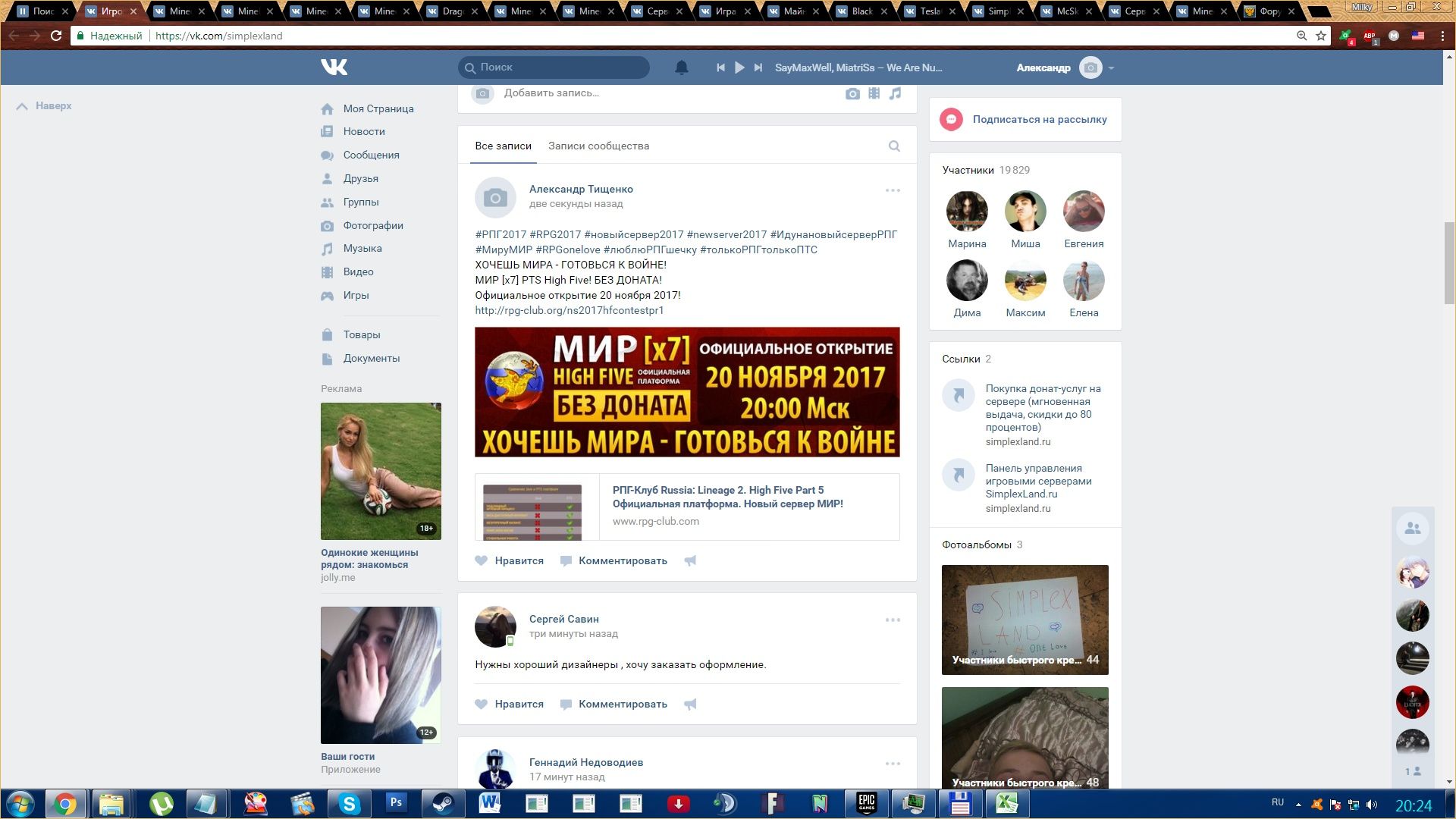Switch to the Записи сообщества tab

[x=598, y=146]
